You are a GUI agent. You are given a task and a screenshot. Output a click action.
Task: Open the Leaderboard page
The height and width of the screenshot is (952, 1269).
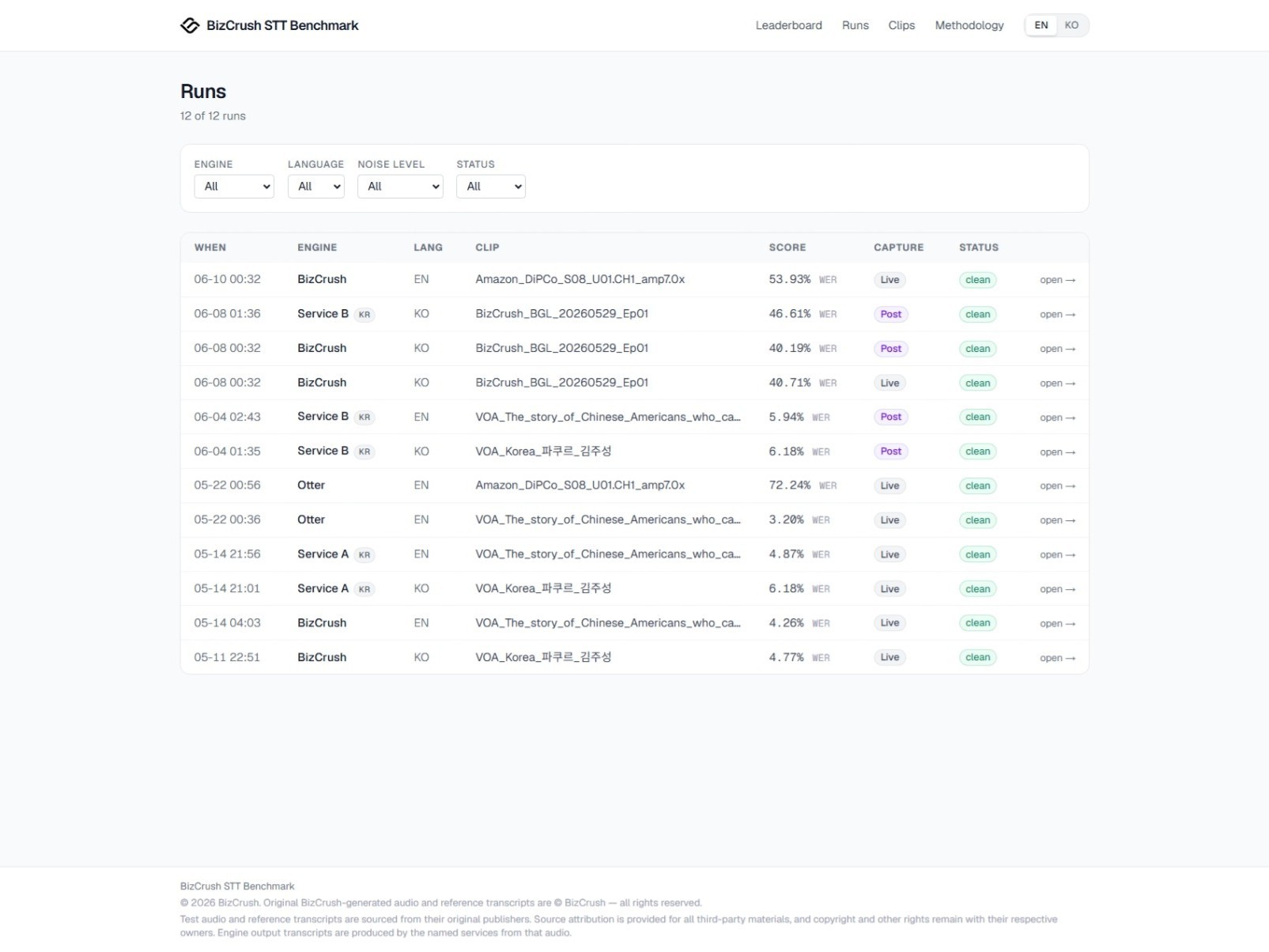(x=788, y=25)
